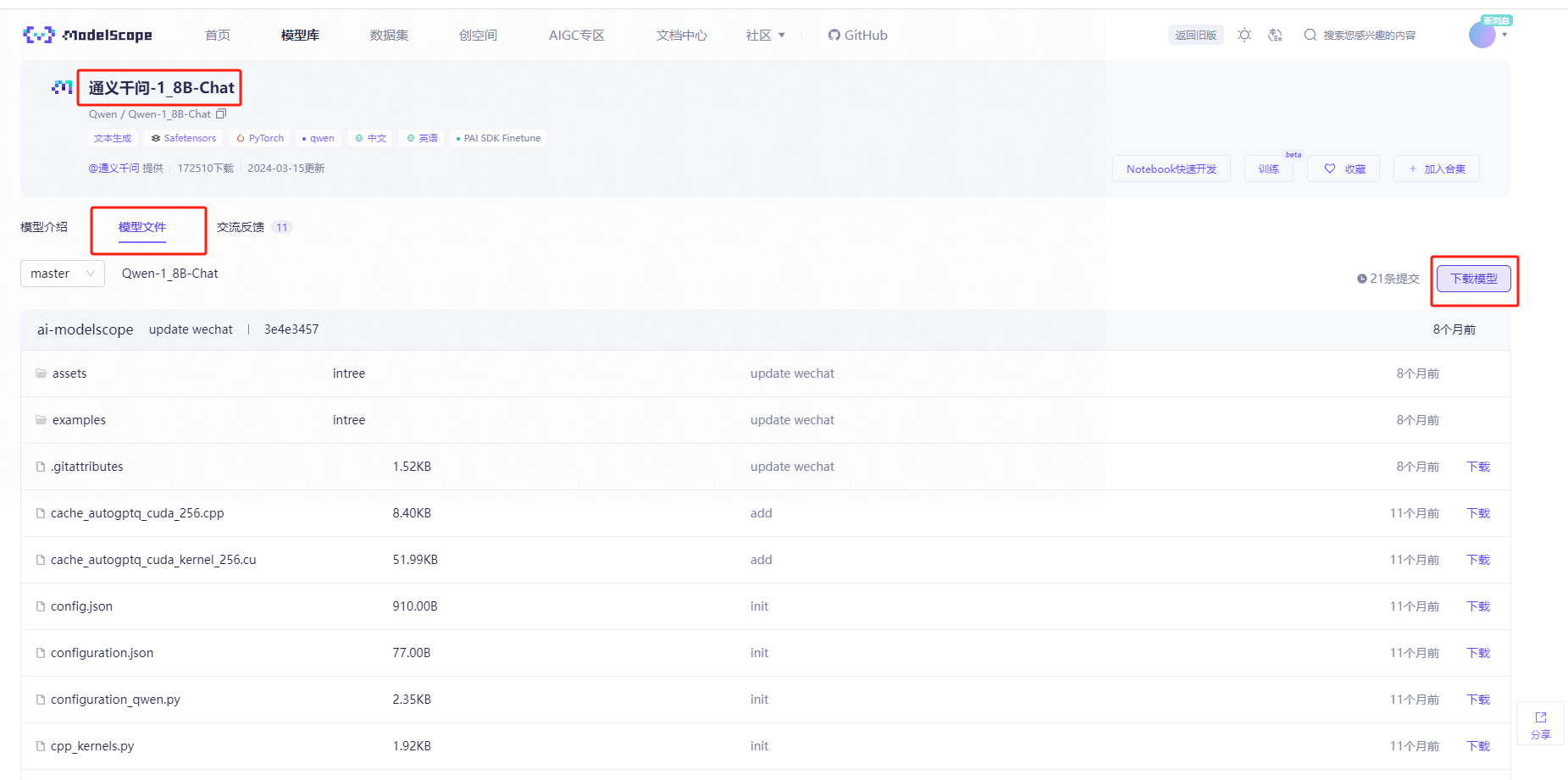
Task: Open 创空间 in the navbar
Action: click(478, 35)
